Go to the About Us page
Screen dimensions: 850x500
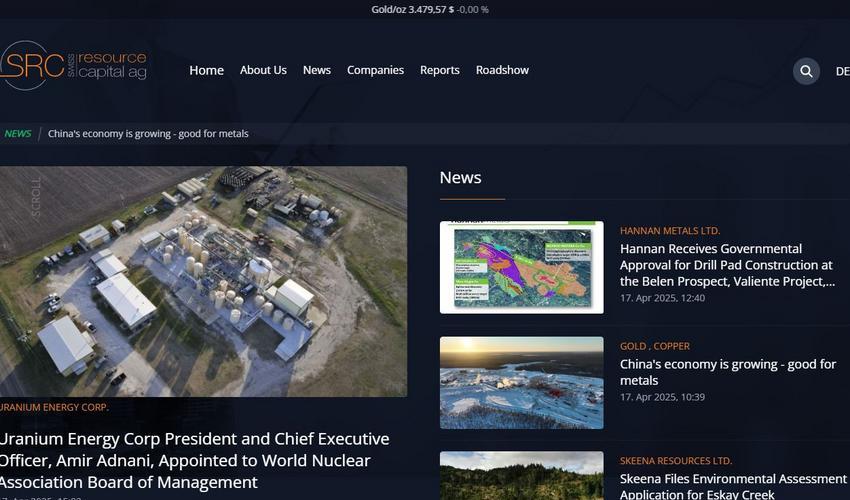point(263,70)
